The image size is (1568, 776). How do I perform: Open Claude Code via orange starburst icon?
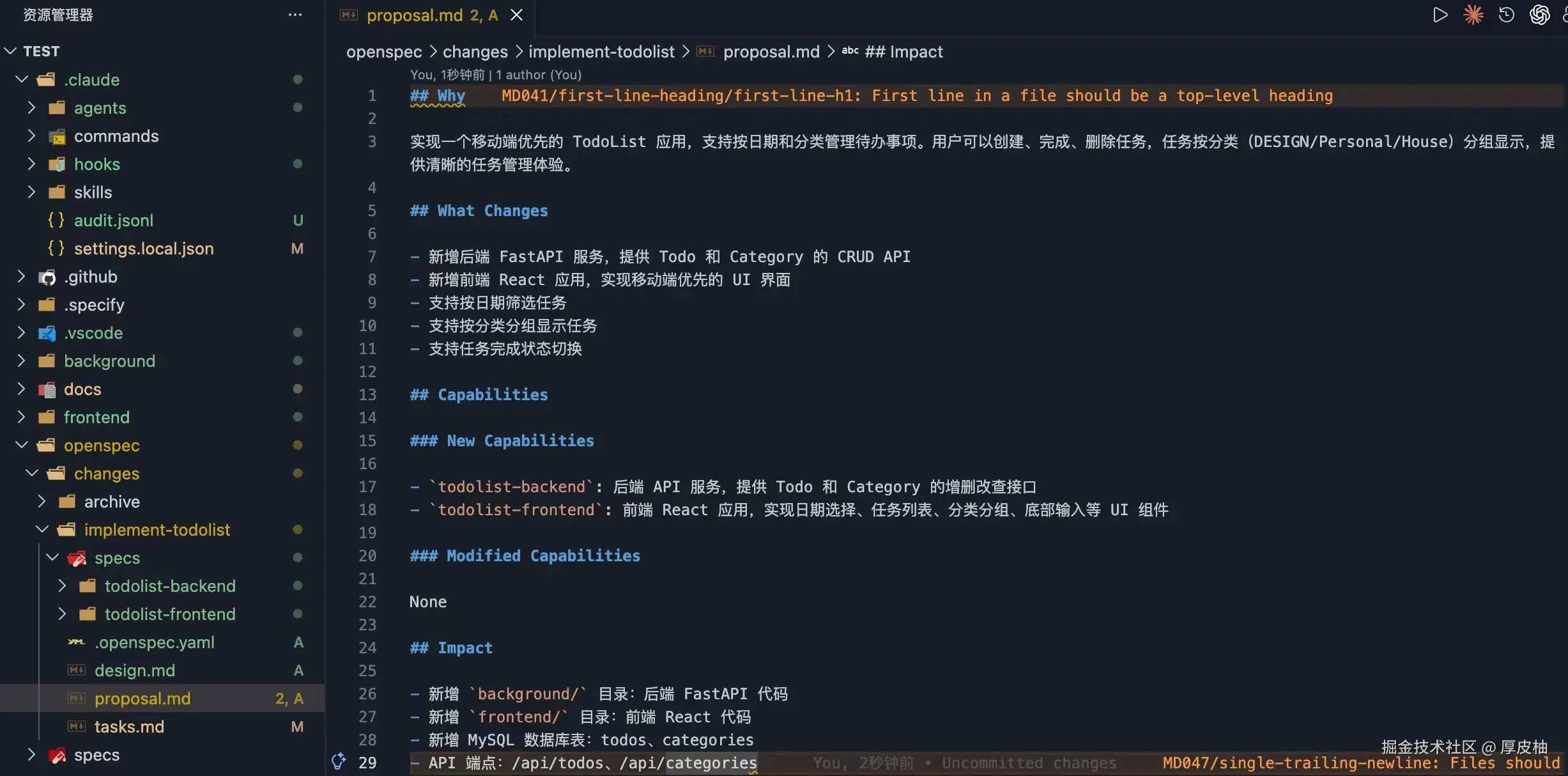(1473, 15)
